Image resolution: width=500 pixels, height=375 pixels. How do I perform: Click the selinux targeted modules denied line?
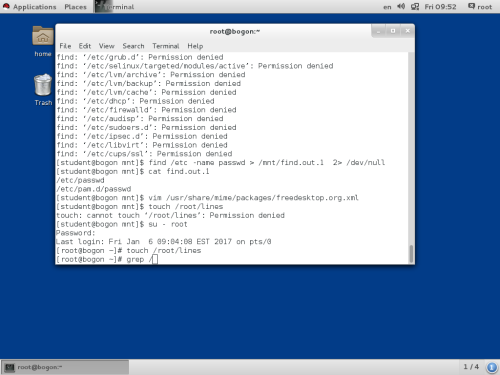coord(195,66)
